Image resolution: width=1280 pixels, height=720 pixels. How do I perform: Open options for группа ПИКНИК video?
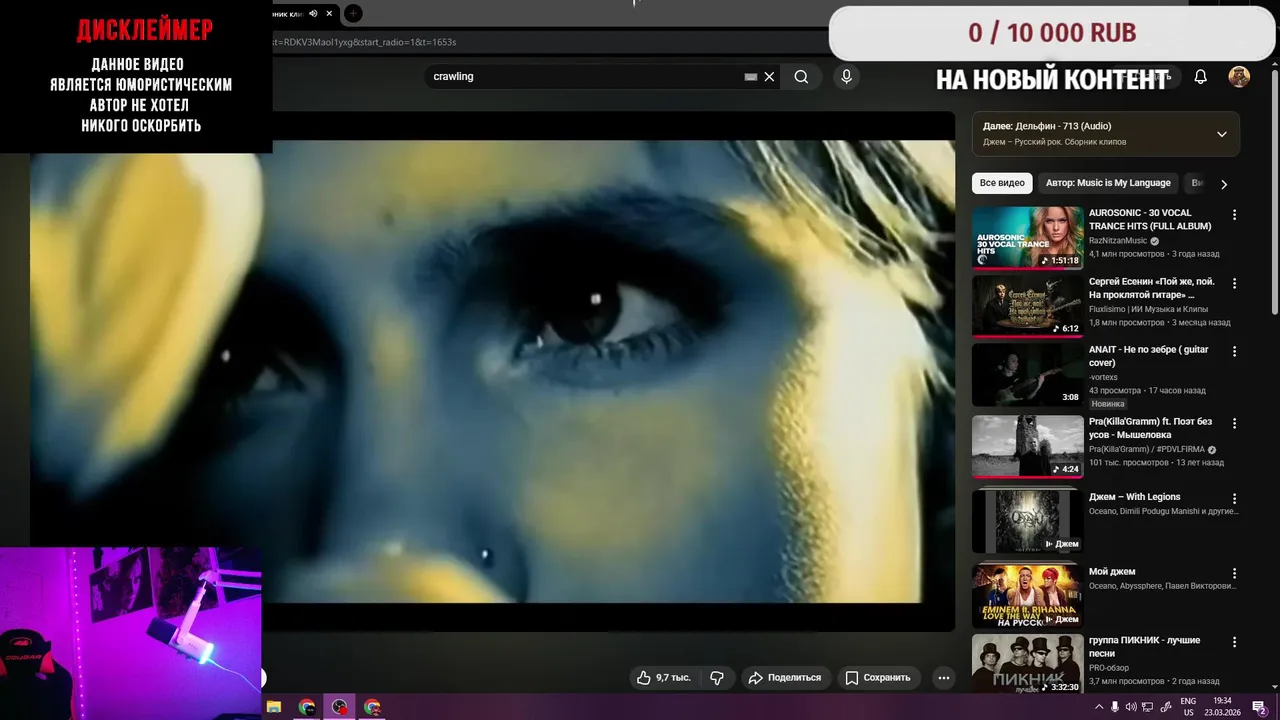point(1234,642)
